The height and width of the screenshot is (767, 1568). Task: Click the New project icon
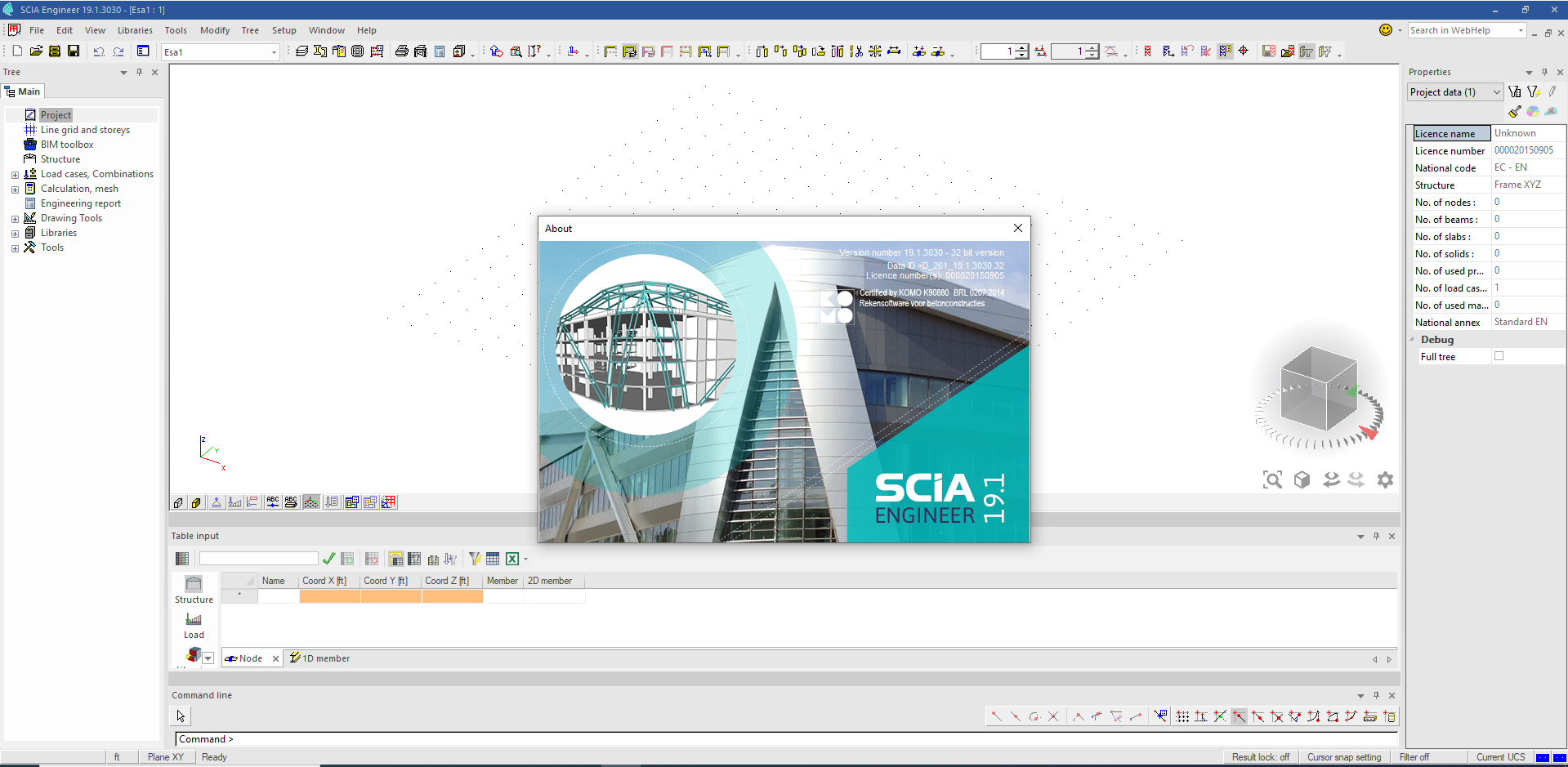coord(17,51)
